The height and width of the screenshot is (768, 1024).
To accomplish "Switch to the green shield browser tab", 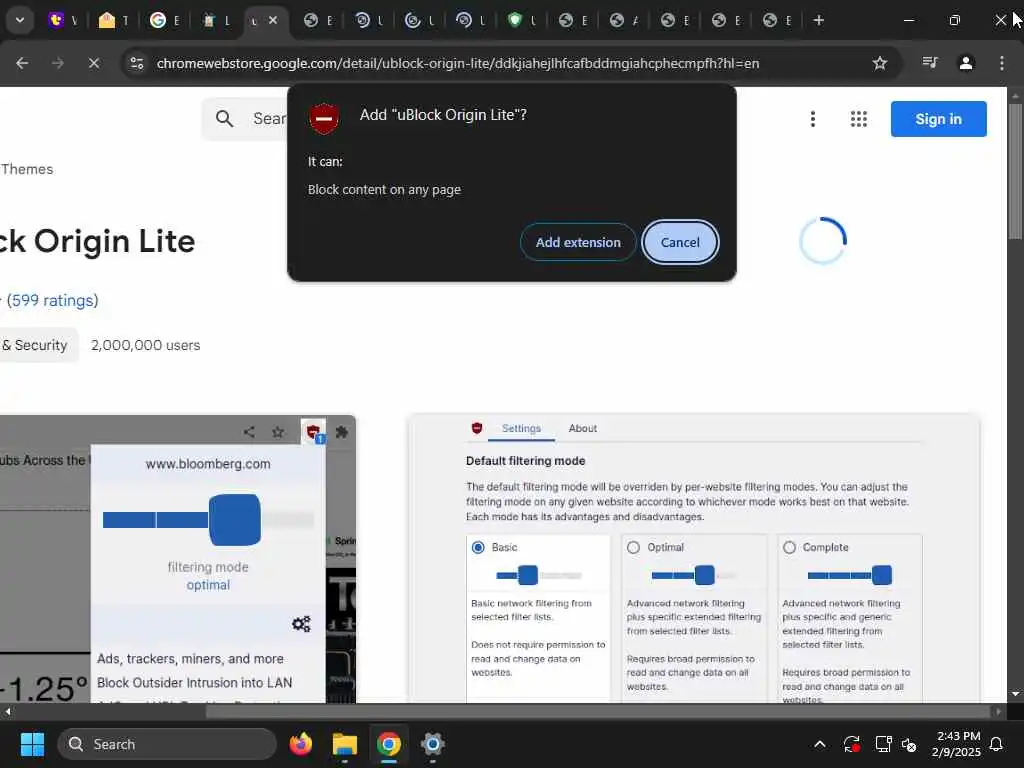I will coord(515,20).
